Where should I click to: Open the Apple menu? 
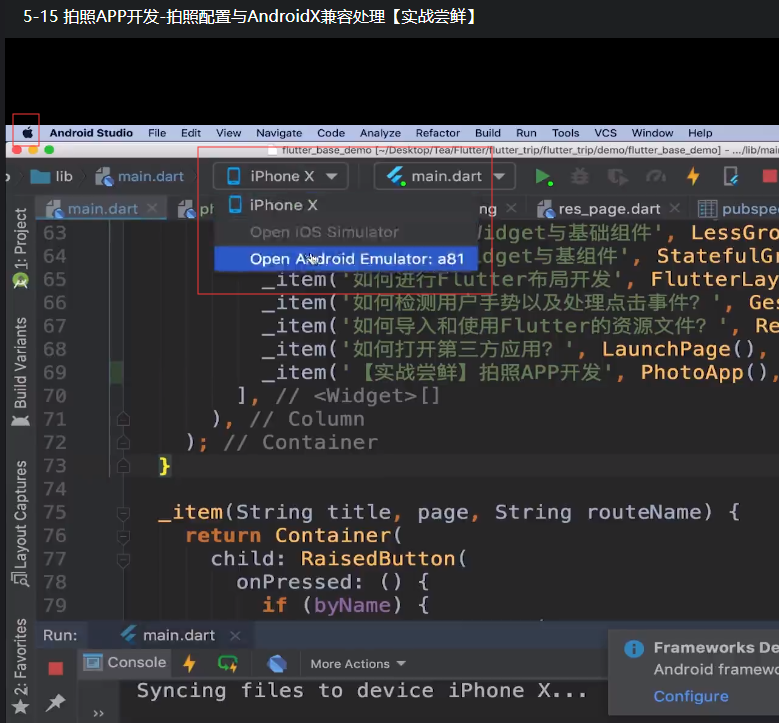coord(27,133)
